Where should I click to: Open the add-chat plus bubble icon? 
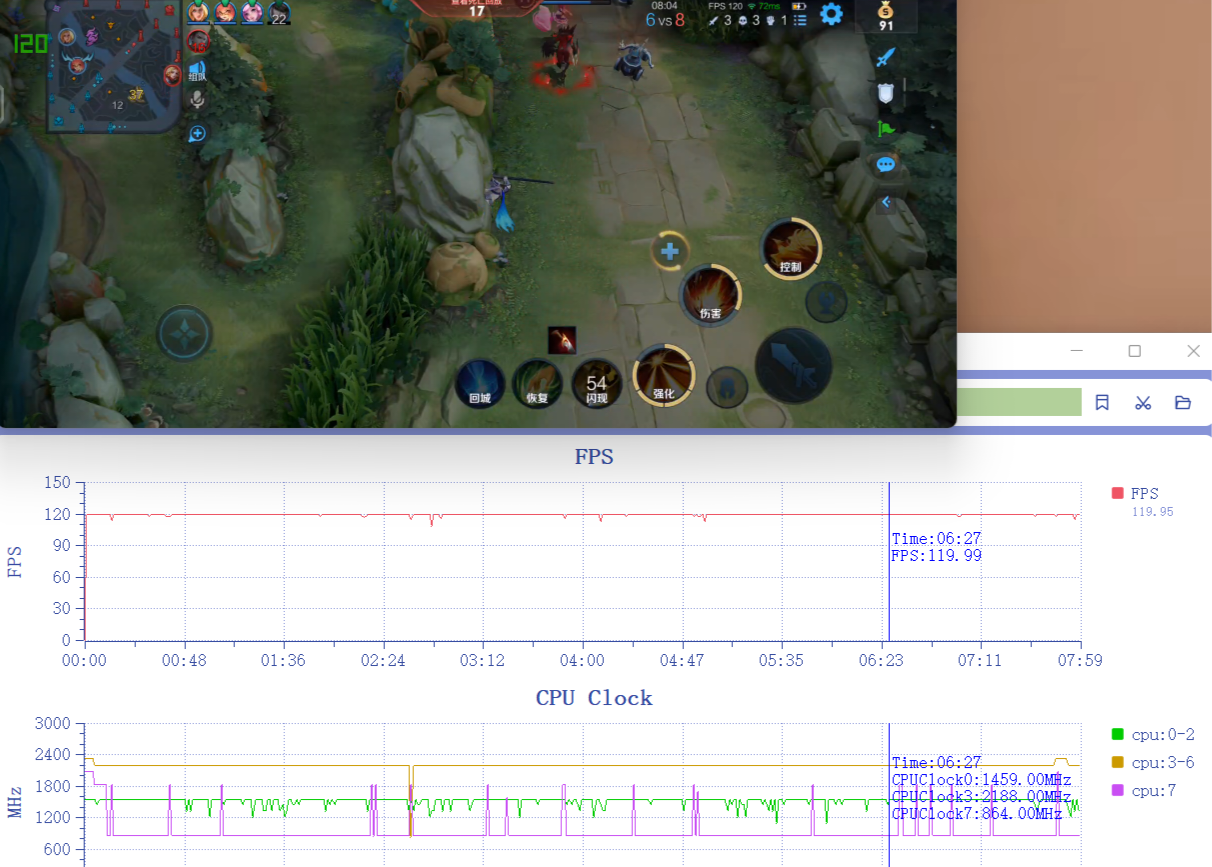tap(198, 133)
